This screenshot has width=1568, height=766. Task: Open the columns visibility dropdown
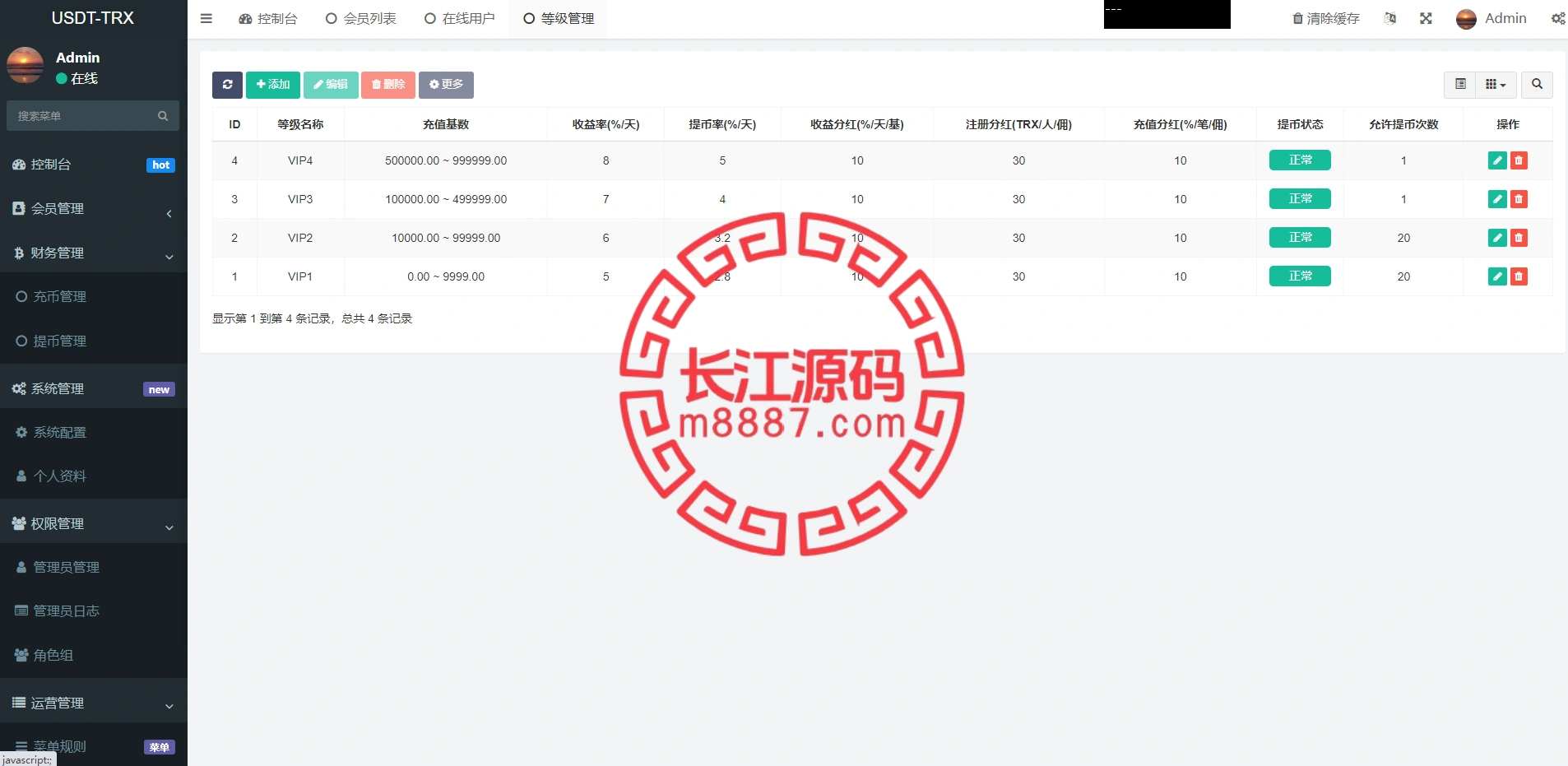click(1496, 85)
